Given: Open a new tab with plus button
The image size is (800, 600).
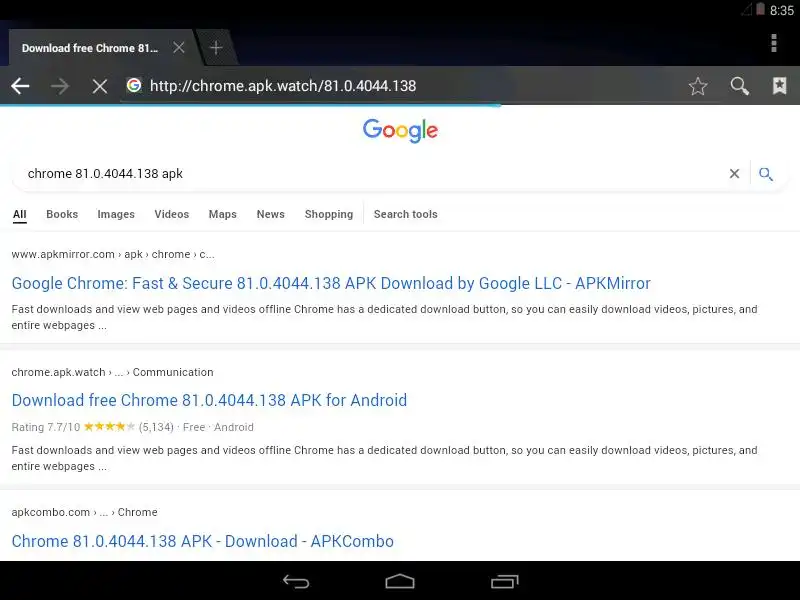Looking at the screenshot, I should click(216, 48).
